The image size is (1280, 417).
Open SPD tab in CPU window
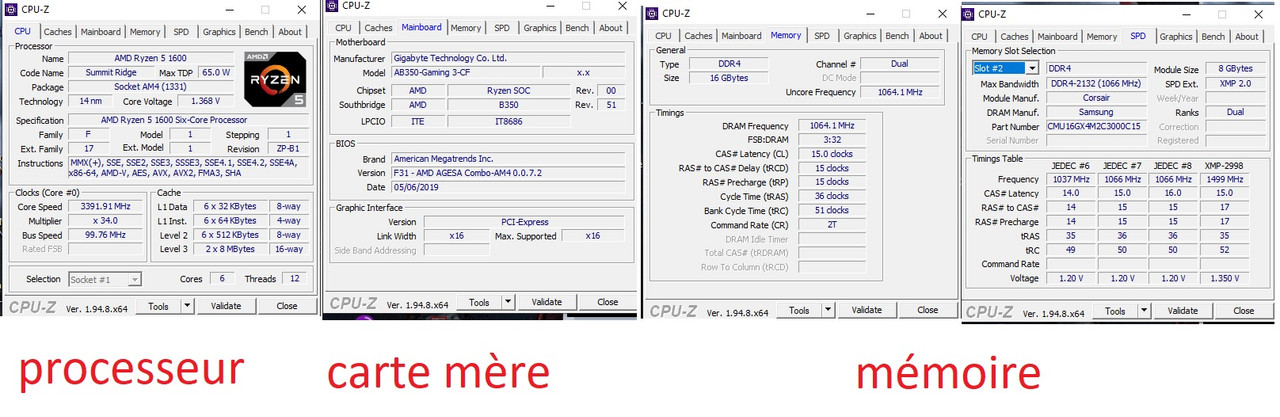point(182,32)
